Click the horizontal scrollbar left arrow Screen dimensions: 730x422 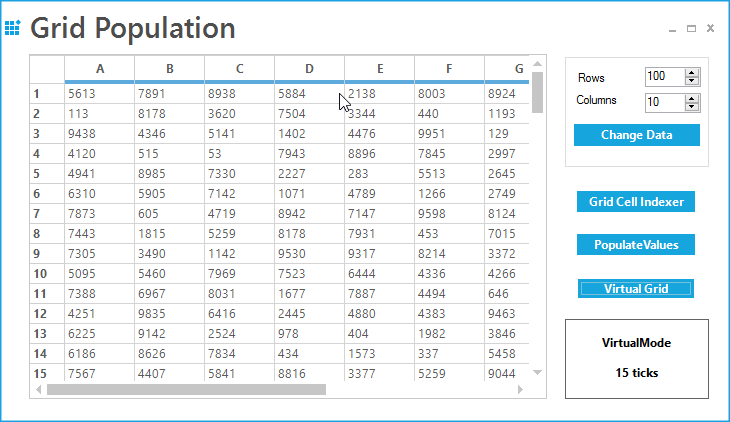click(x=39, y=389)
